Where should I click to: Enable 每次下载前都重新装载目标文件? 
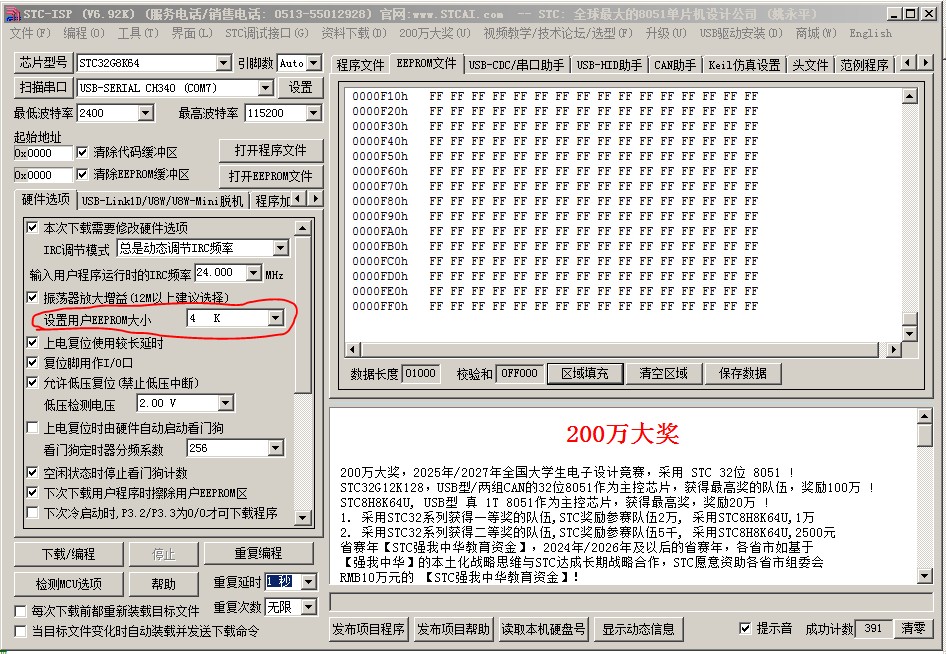[x=21, y=611]
